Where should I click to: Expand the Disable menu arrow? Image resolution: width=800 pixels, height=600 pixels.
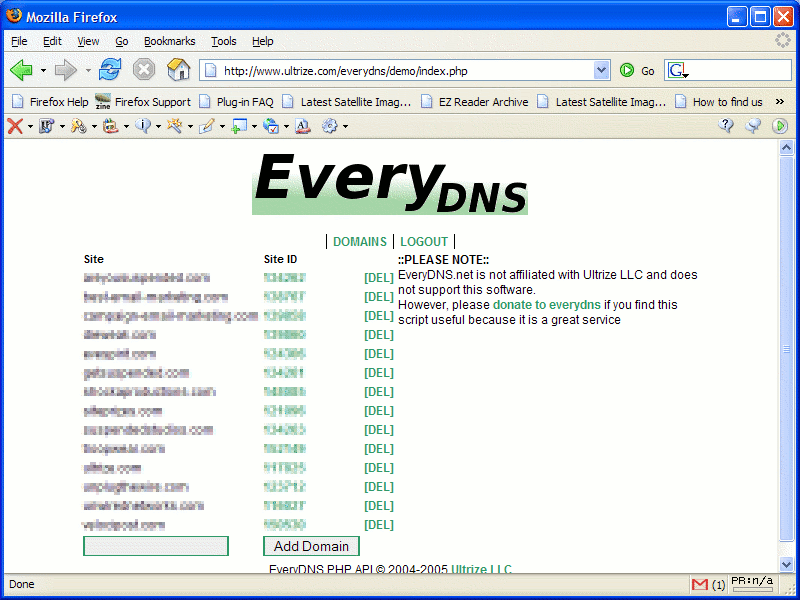(30, 127)
